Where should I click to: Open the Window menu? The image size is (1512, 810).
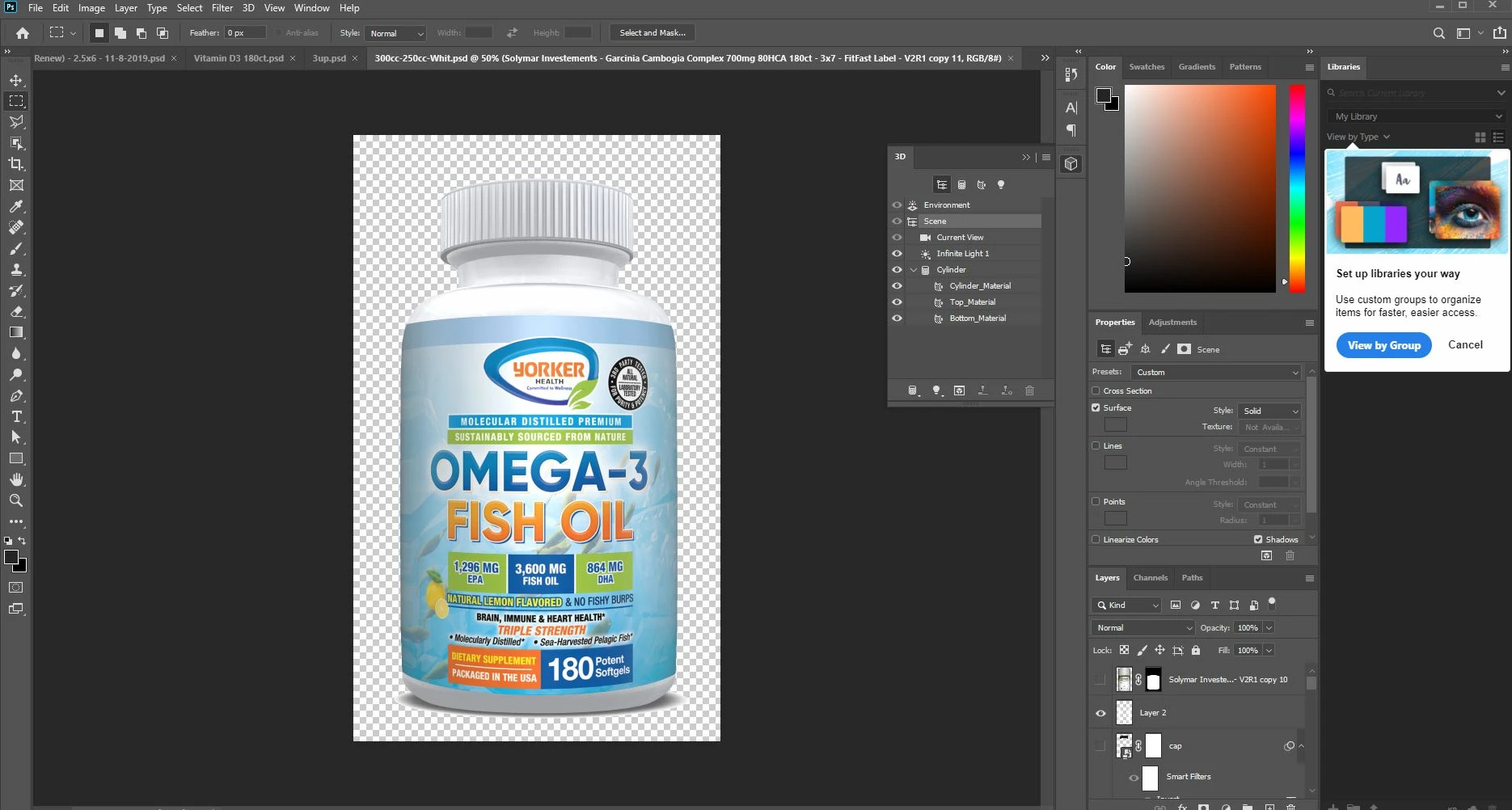pyautogui.click(x=311, y=8)
